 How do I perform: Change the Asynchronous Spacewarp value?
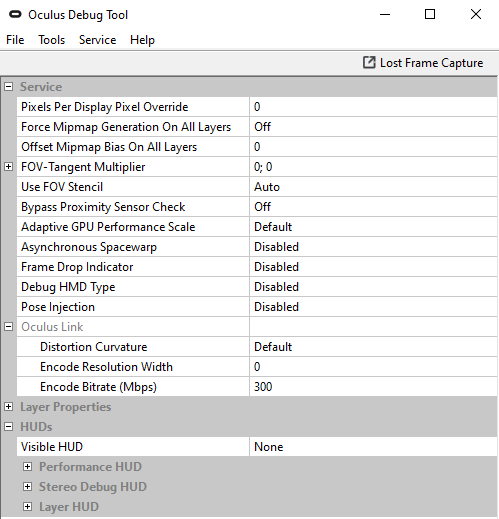[x=373, y=247]
